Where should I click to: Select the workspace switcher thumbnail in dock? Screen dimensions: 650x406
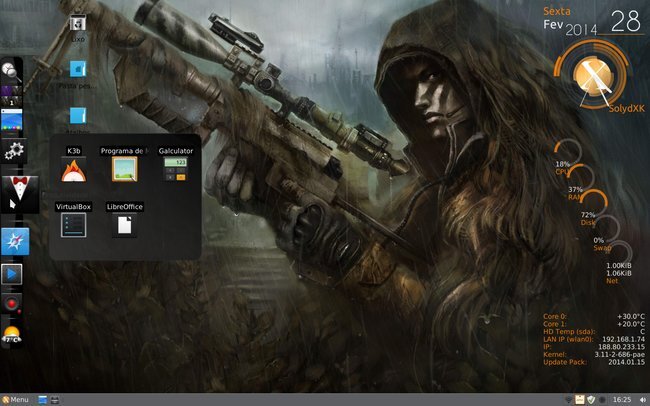[x=11, y=96]
